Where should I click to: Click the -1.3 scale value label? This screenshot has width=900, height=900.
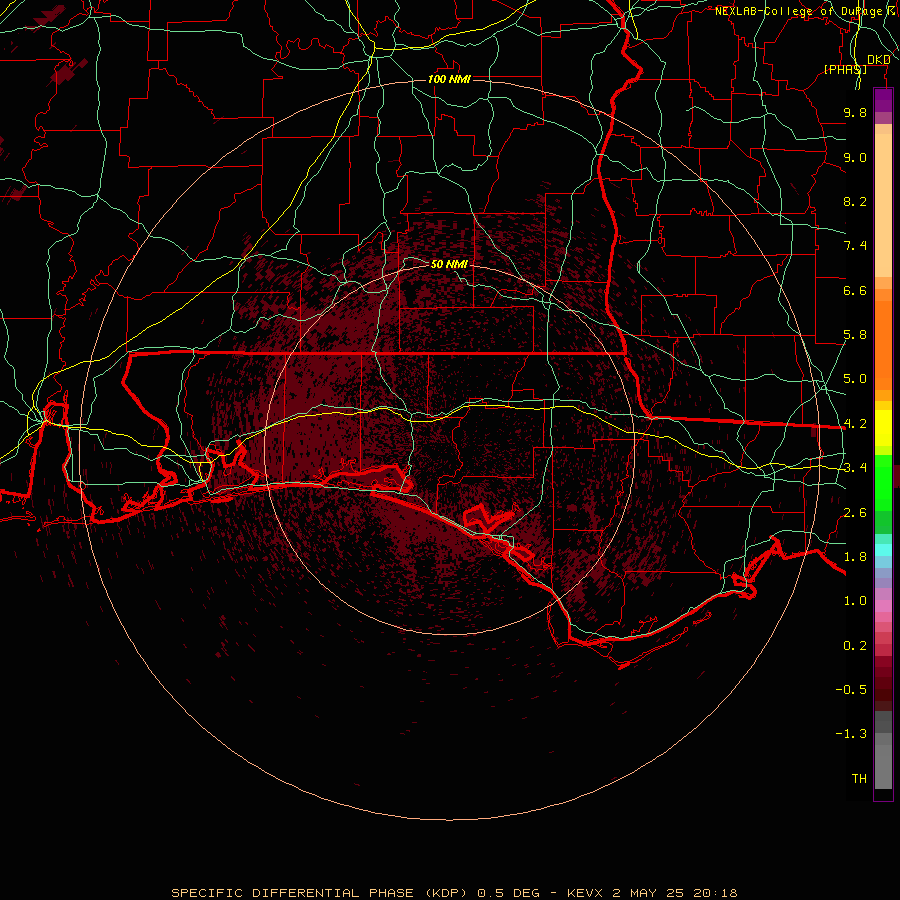851,734
